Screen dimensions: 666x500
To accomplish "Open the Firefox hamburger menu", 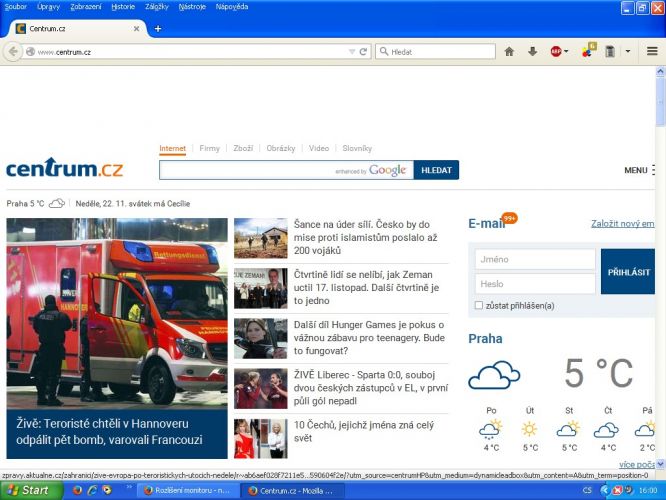I will pos(652,51).
